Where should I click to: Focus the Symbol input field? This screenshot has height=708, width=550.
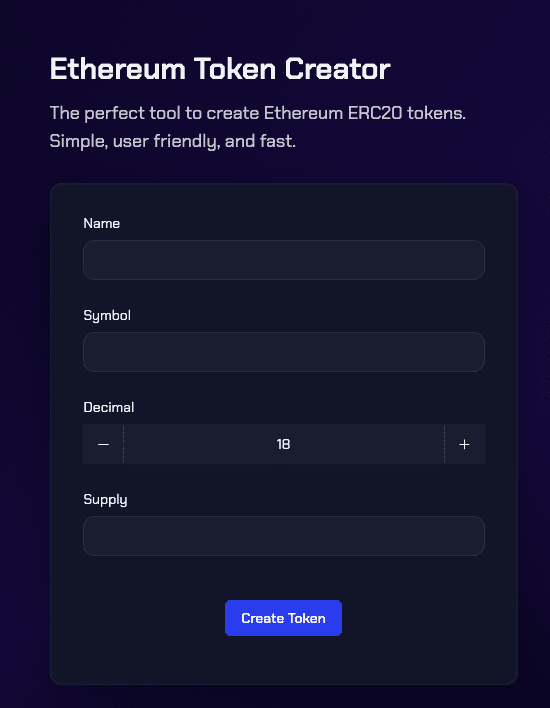click(x=284, y=352)
